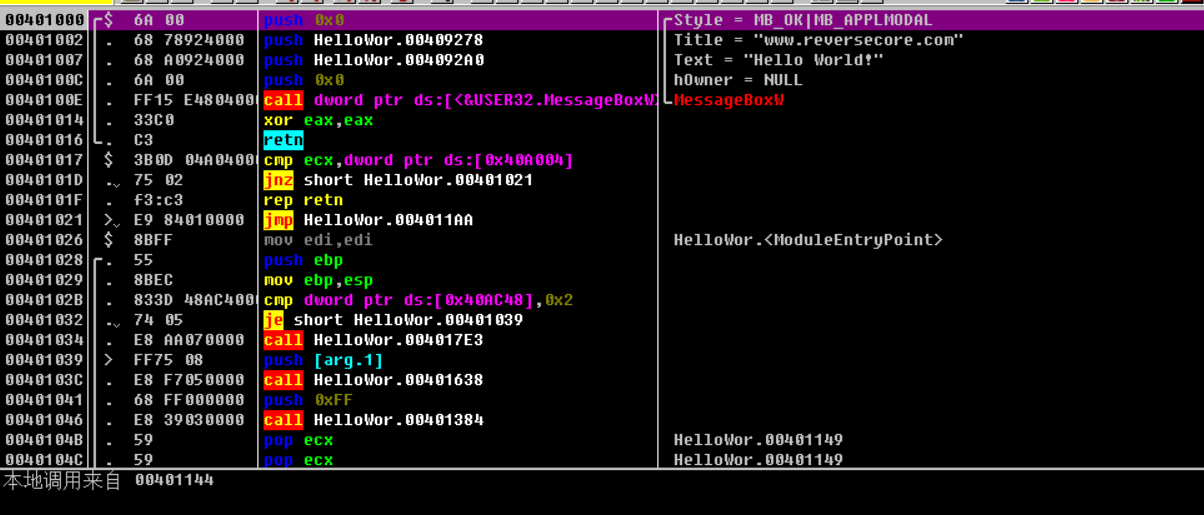Select jmp HelloWor.004011AA
1204x515 pixels.
(368, 220)
